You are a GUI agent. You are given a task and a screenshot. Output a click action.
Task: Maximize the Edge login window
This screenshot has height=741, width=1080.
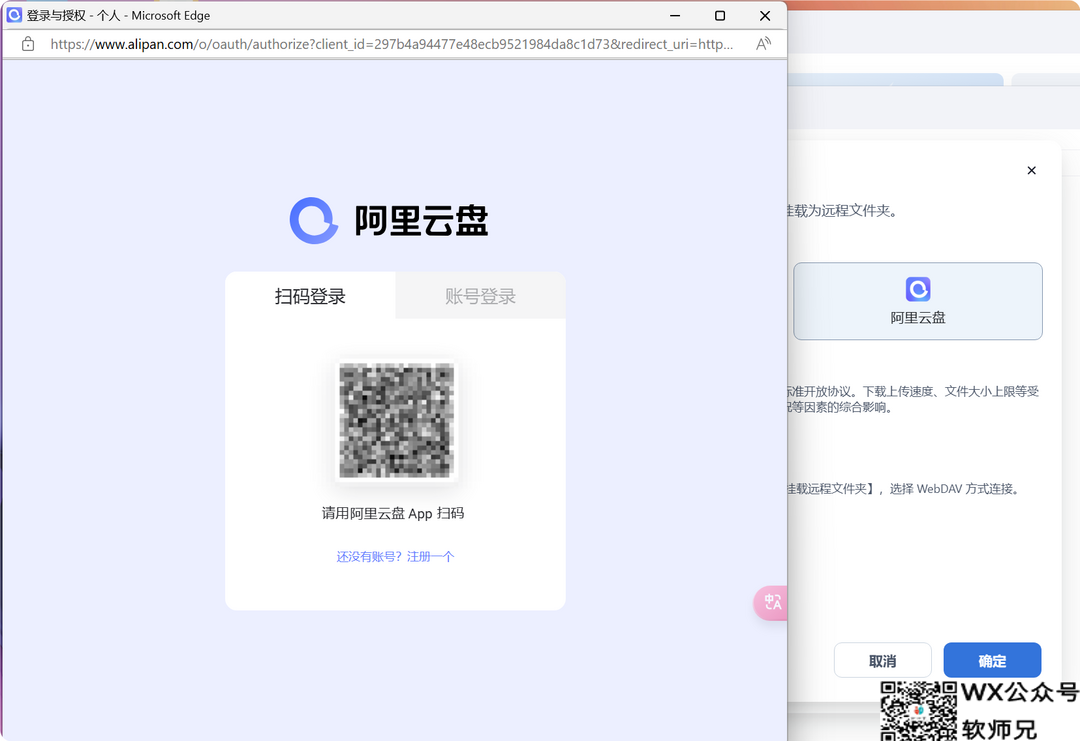coord(720,15)
